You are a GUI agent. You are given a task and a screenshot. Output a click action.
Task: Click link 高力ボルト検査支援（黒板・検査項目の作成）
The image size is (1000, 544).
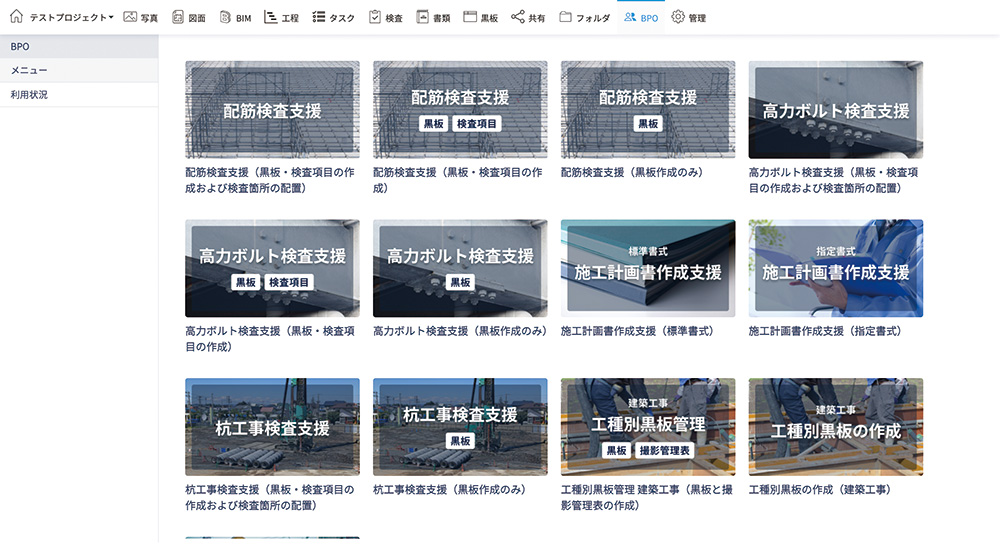[x=270, y=339]
